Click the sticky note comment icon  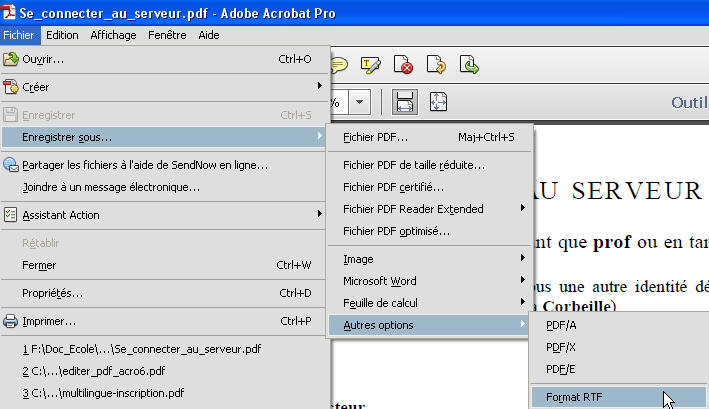click(x=339, y=65)
